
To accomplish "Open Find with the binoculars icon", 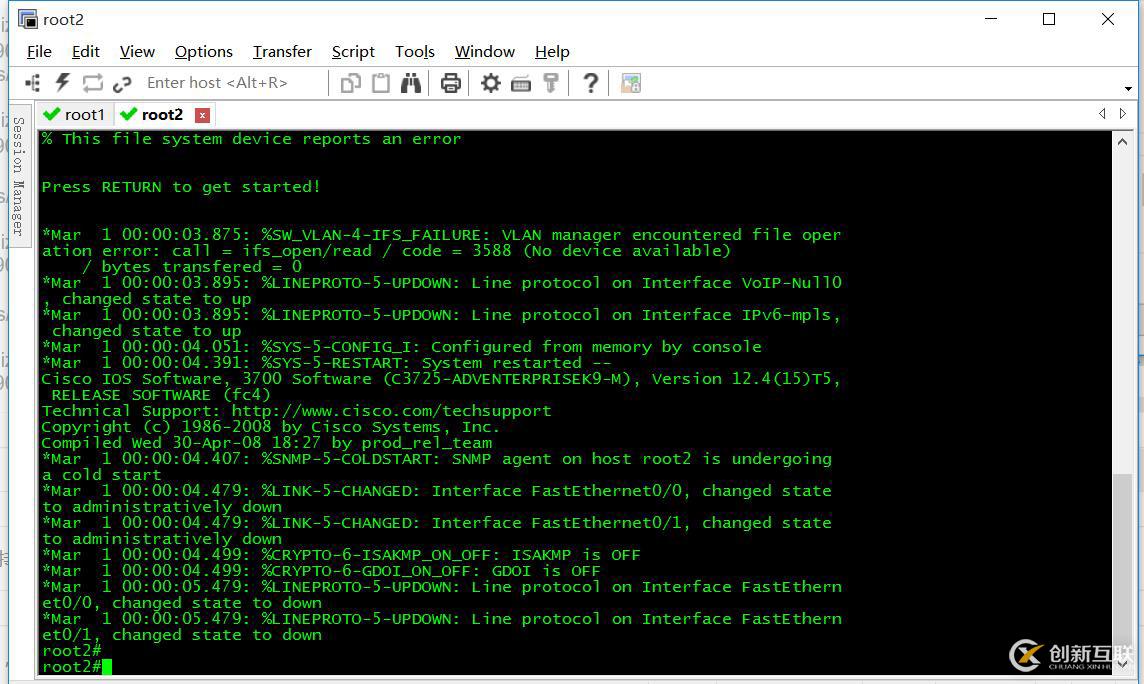I will click(x=411, y=83).
